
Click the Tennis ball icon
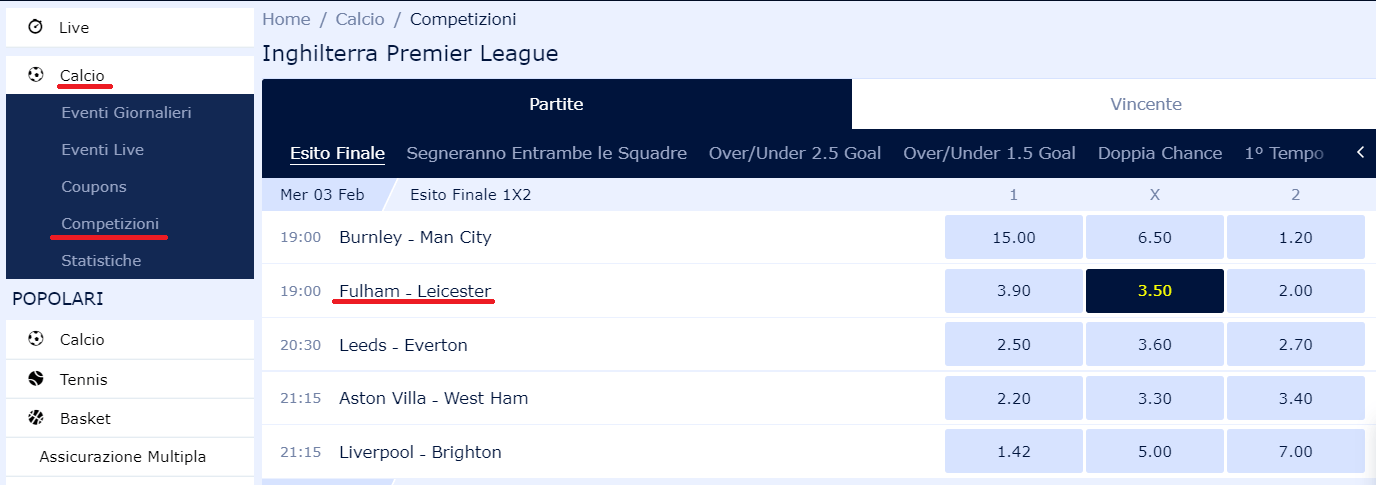36,380
